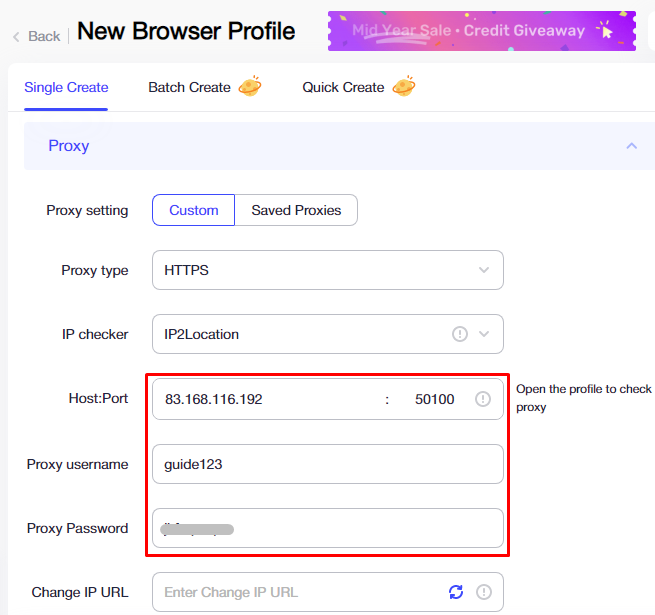The image size is (655, 615).
Task: Click the info icon in Change IP URL field
Action: click(x=484, y=592)
